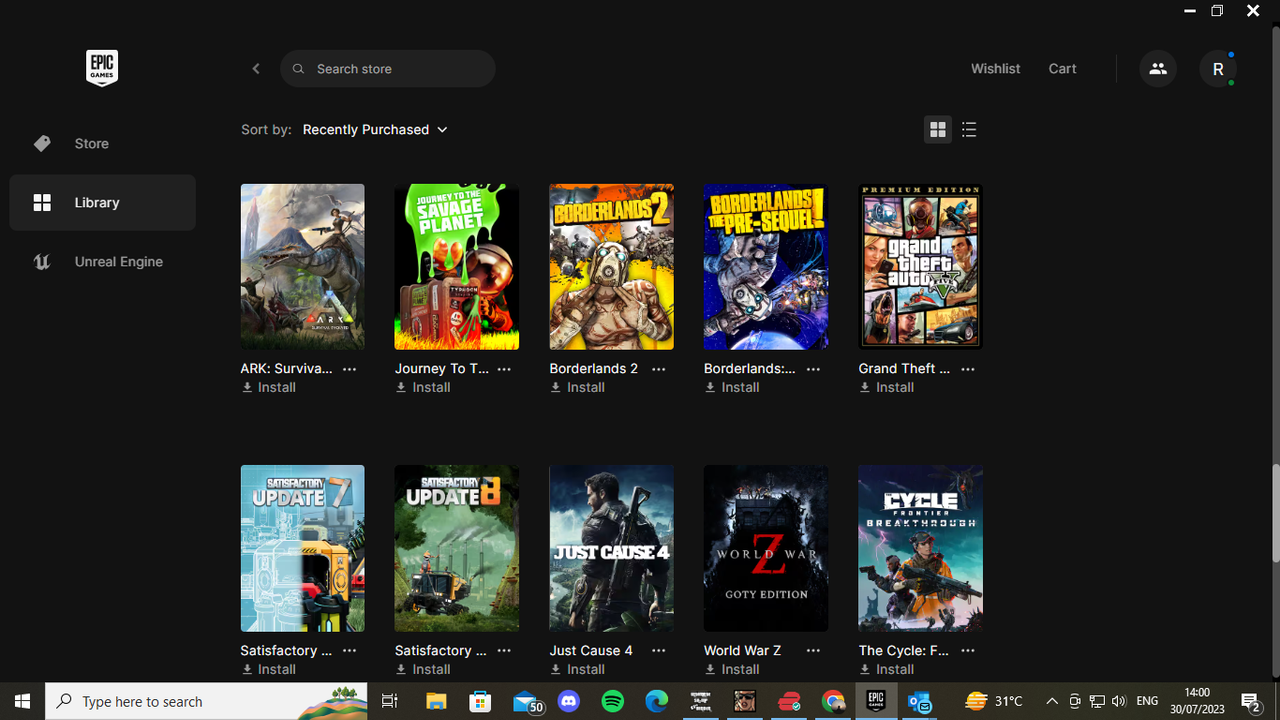The image size is (1280, 720).
Task: Open options menu for Just Cause 4
Action: [658, 650]
